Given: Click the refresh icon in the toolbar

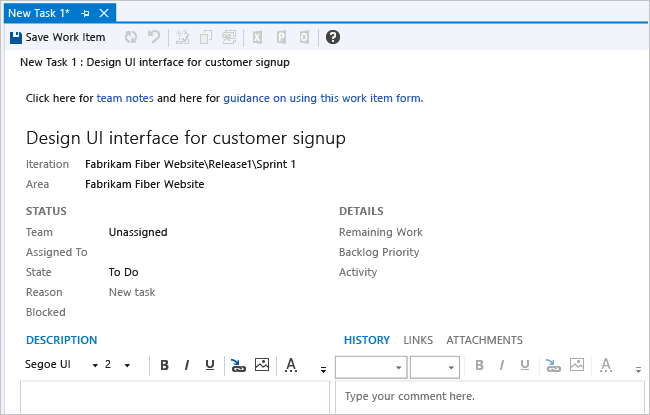Looking at the screenshot, I should pyautogui.click(x=130, y=38).
